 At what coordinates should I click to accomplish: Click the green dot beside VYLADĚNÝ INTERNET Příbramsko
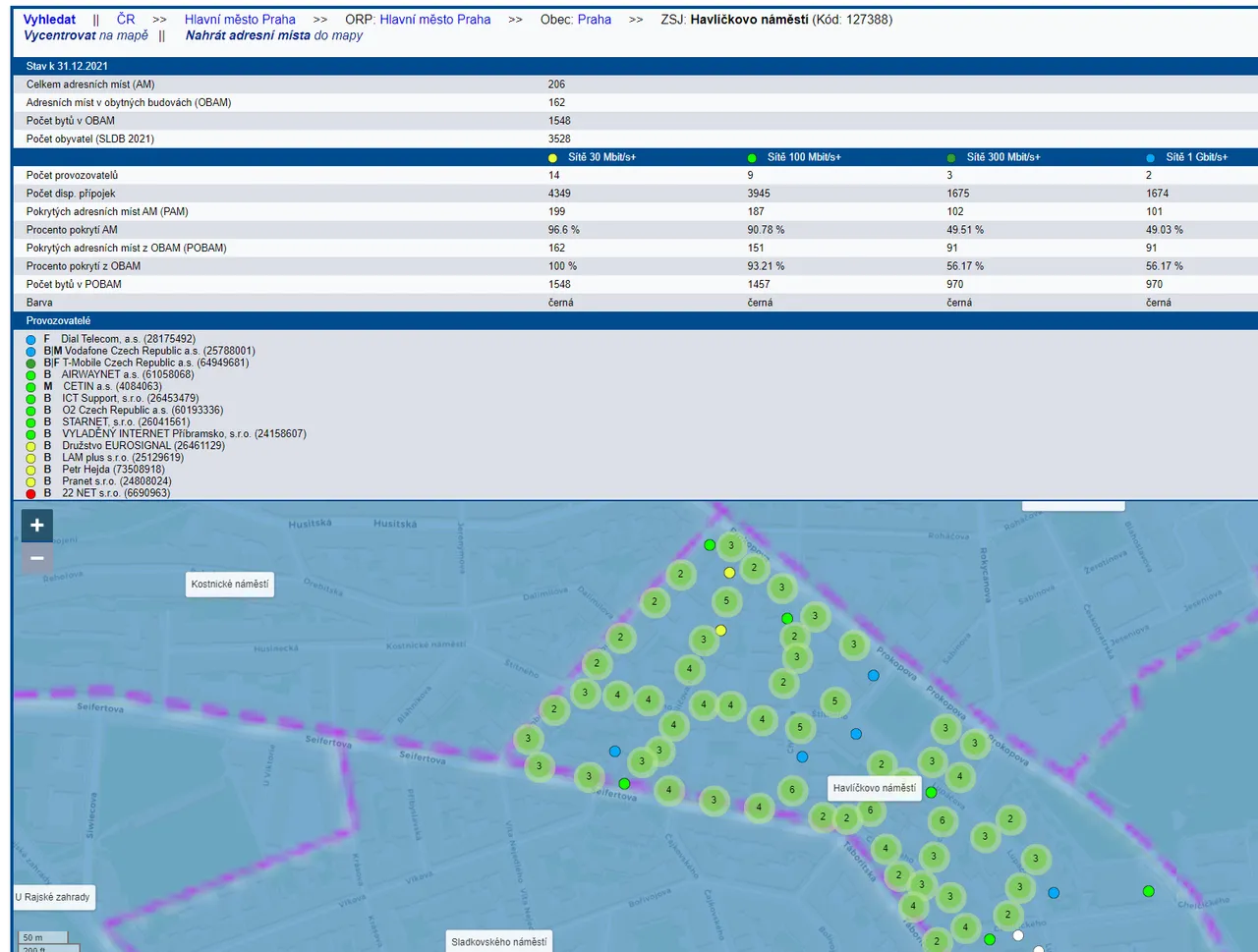pos(30,434)
